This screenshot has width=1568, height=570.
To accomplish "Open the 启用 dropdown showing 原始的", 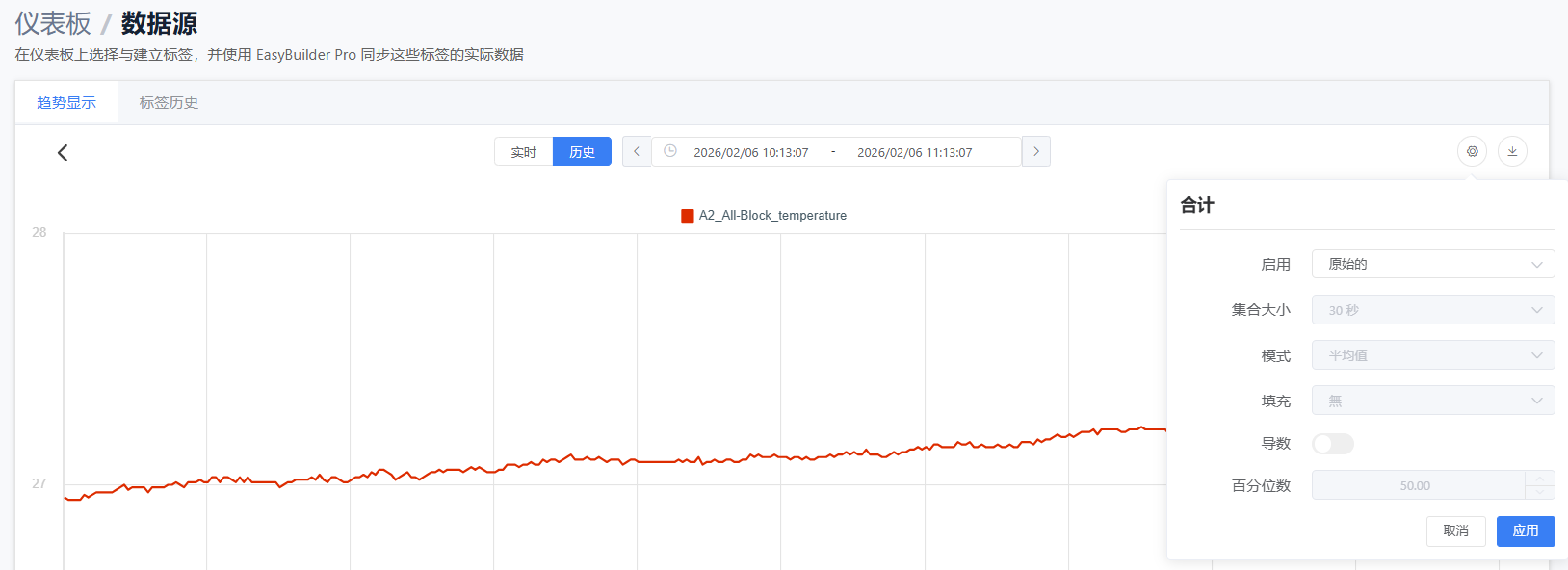I will coord(1432,264).
